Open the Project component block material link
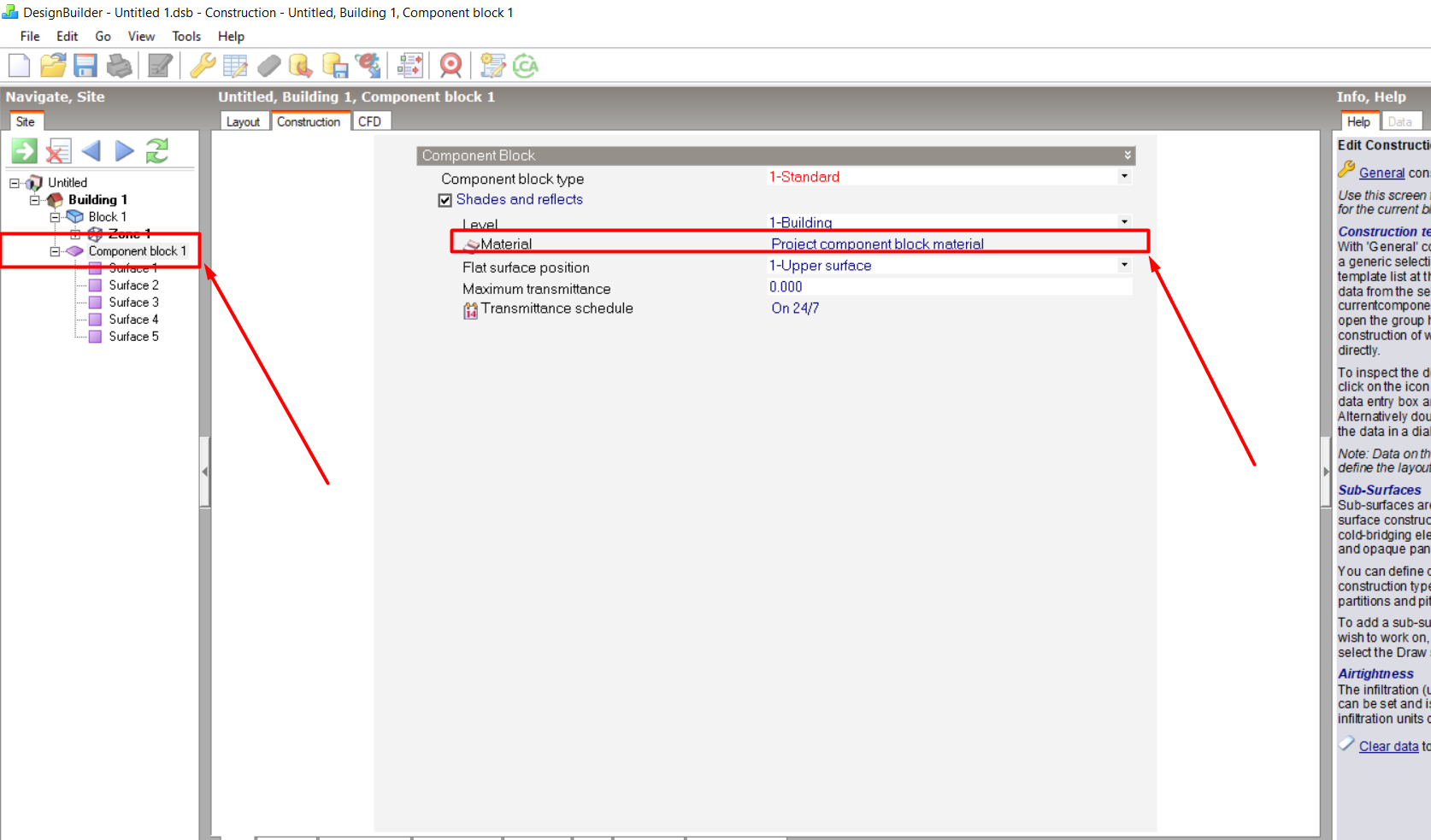The image size is (1431, 840). 877,244
